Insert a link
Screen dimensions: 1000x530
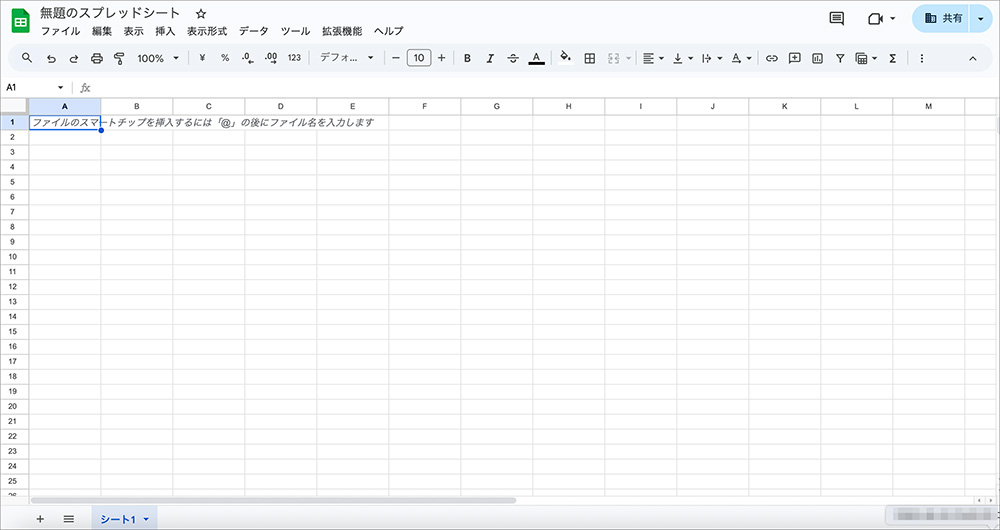[772, 59]
